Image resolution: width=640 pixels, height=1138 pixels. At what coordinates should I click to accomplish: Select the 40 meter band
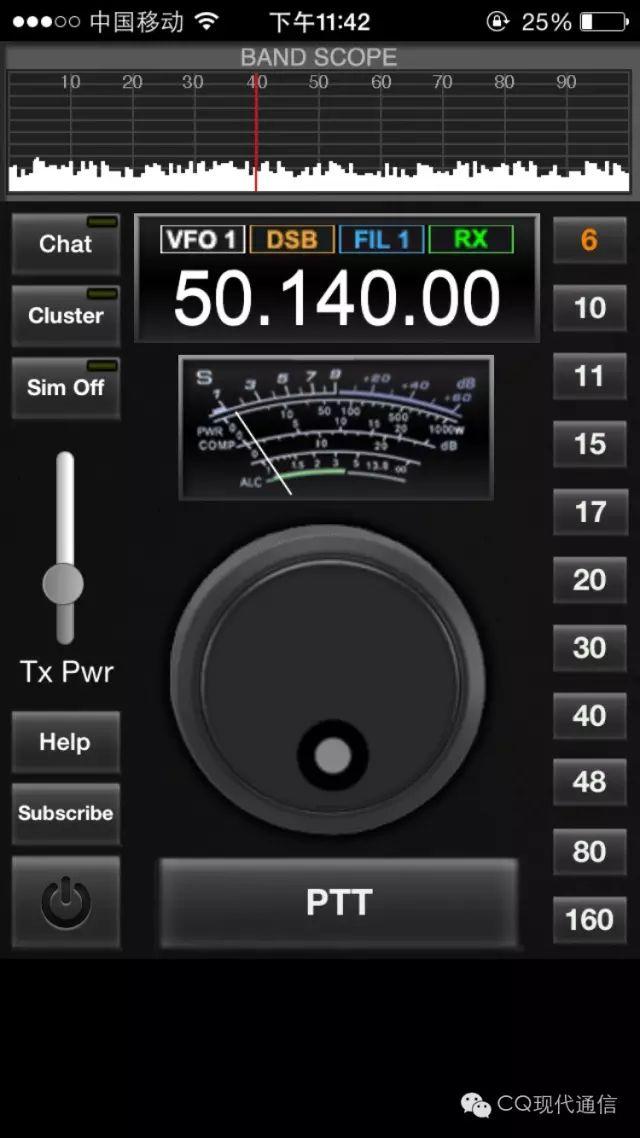(589, 716)
